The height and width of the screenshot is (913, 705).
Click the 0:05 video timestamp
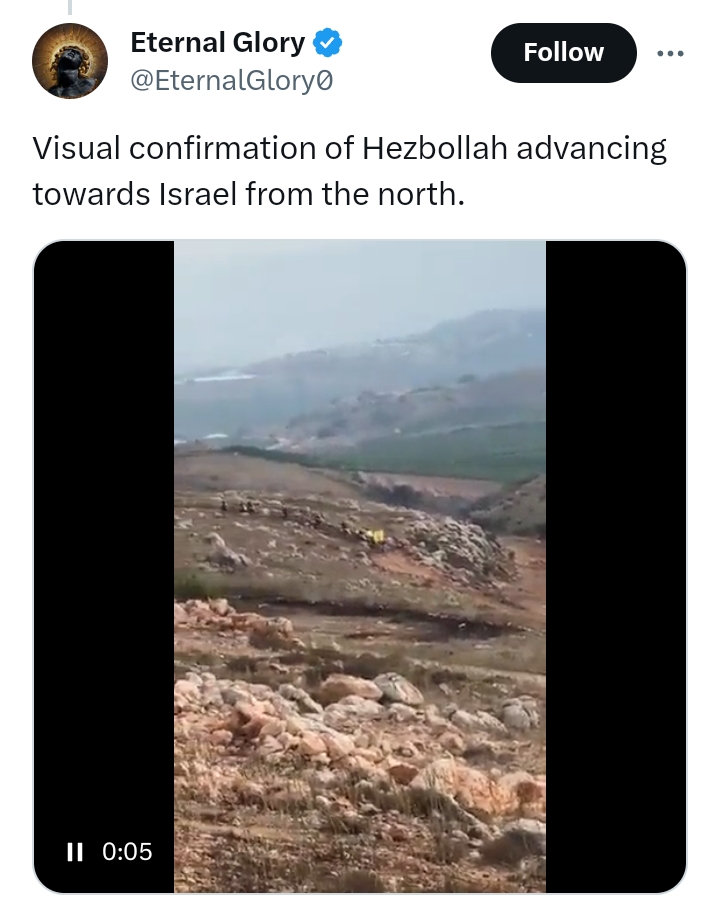(127, 852)
